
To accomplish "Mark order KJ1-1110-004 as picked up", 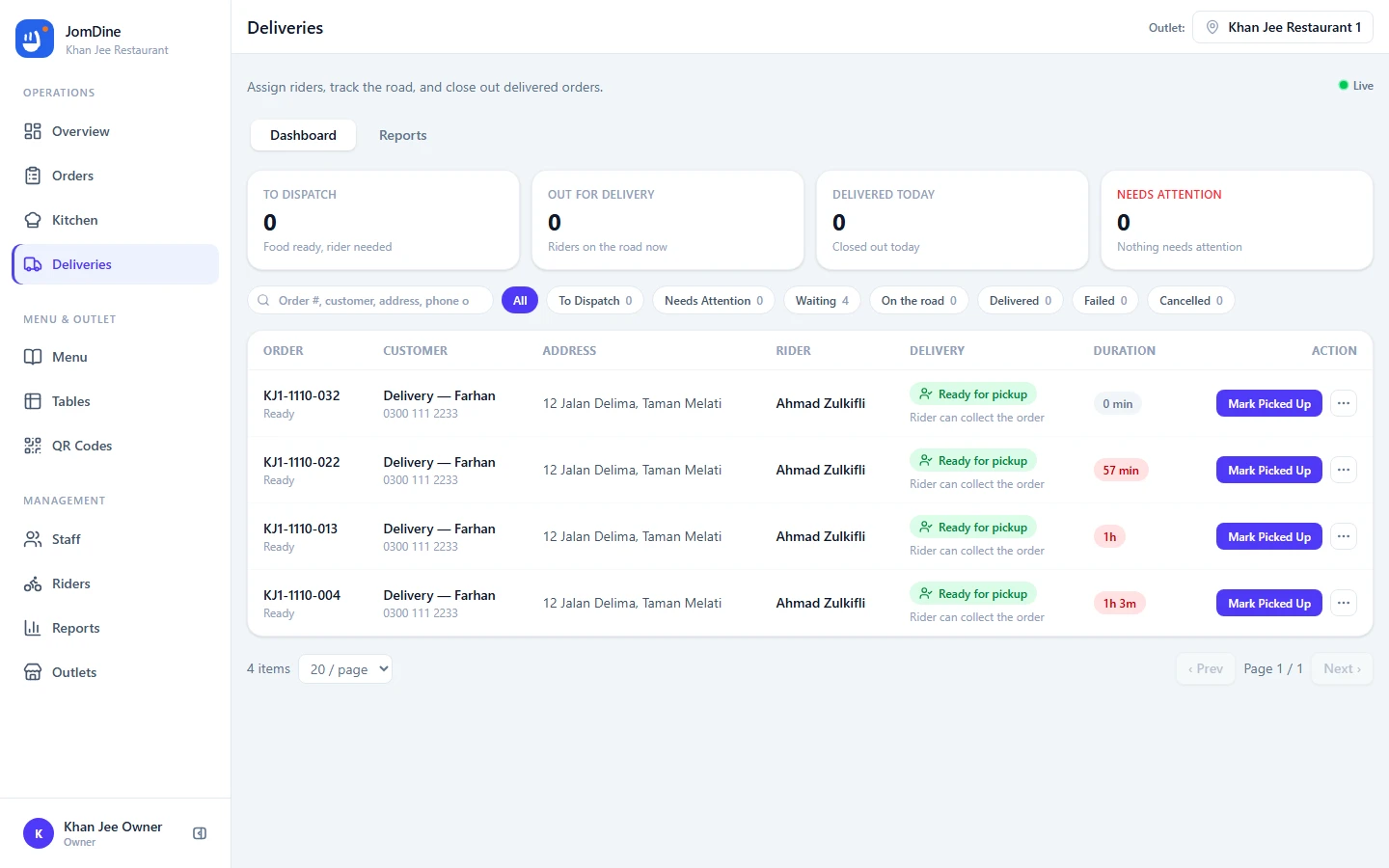I will click(x=1269, y=603).
